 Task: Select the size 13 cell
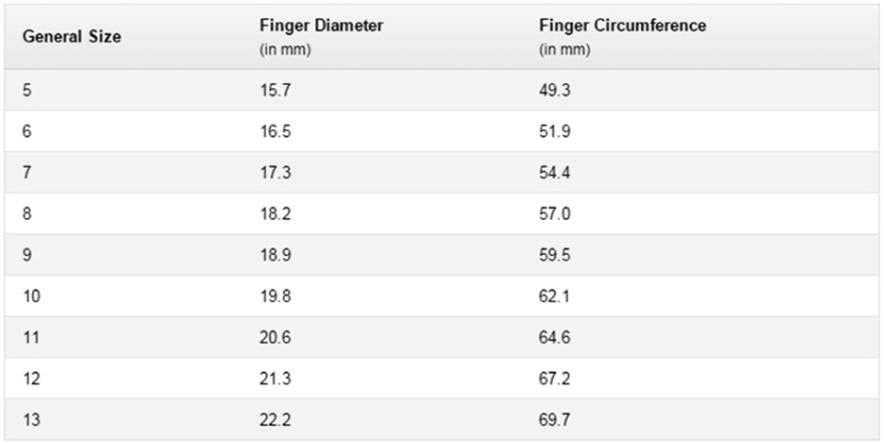pyautogui.click(x=31, y=418)
